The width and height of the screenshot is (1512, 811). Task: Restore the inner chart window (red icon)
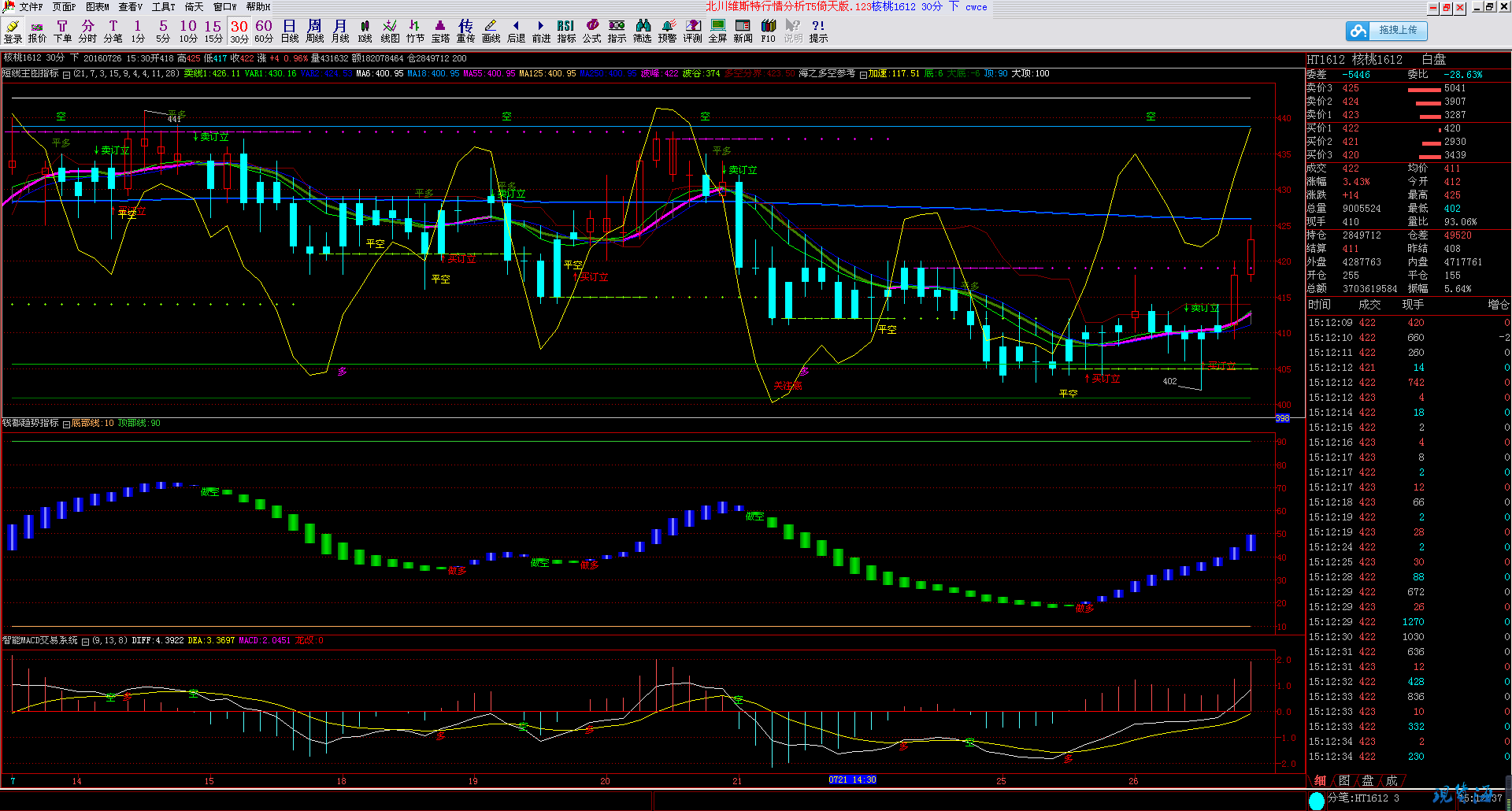click(1447, 8)
